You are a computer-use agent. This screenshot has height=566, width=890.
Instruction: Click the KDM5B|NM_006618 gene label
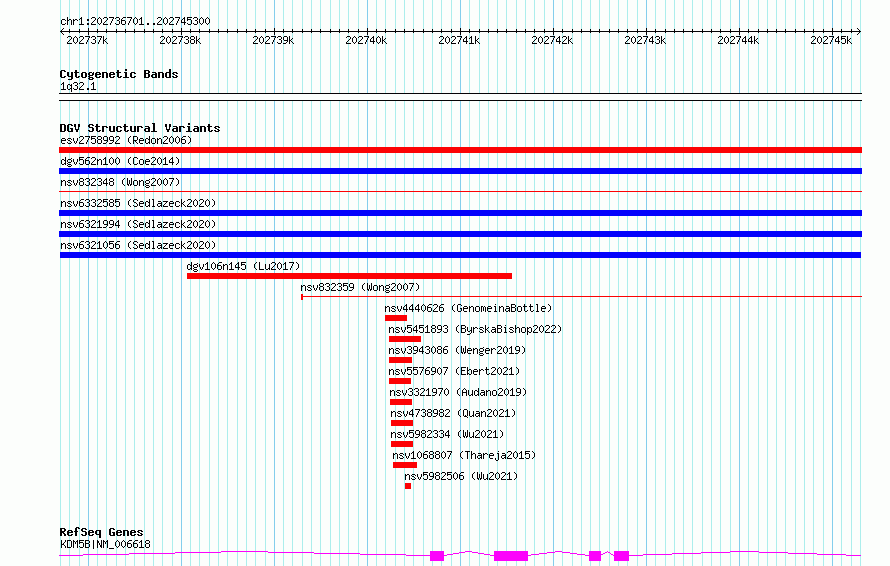[x=105, y=544]
